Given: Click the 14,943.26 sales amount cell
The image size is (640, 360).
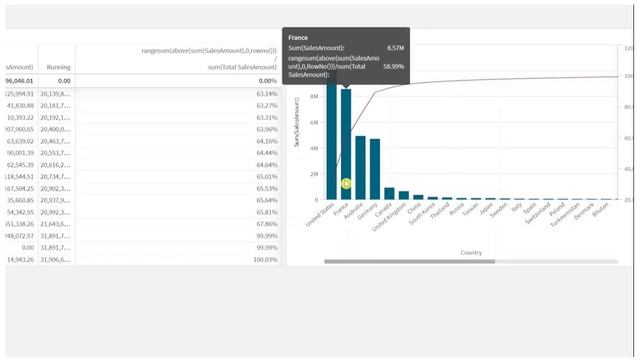Looking at the screenshot, I should (20, 260).
